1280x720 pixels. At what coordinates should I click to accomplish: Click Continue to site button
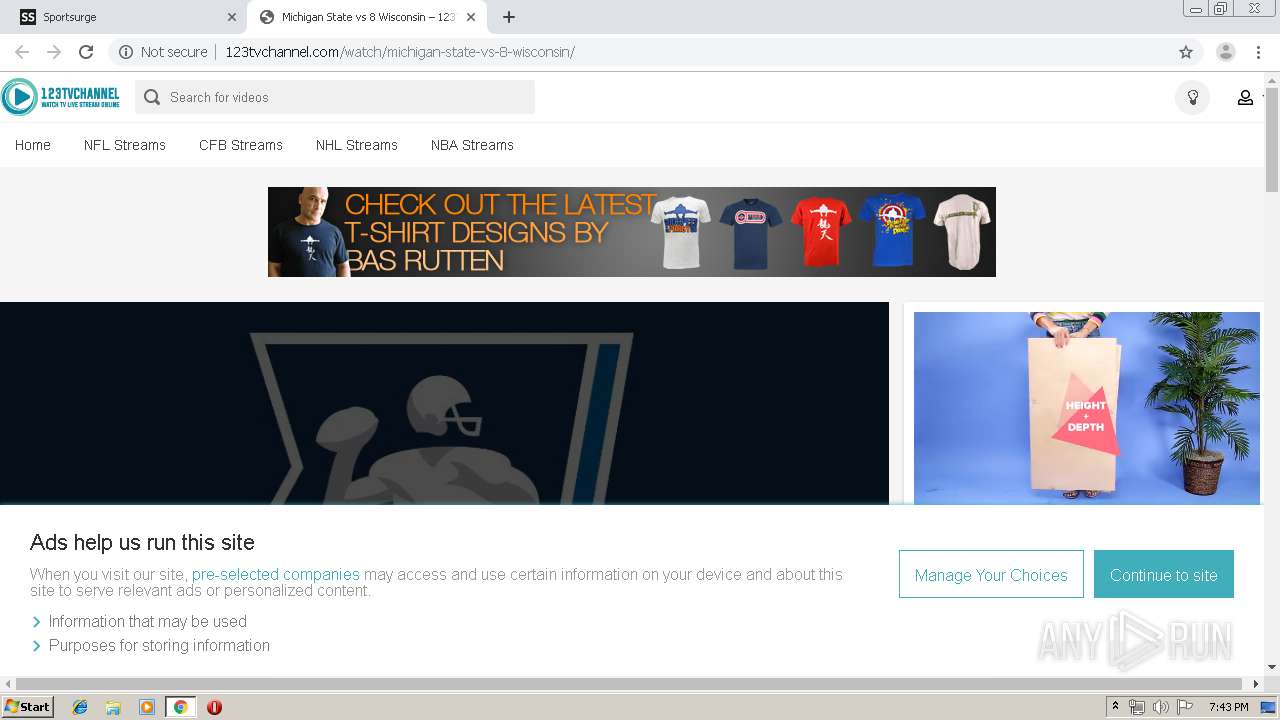(x=1164, y=575)
